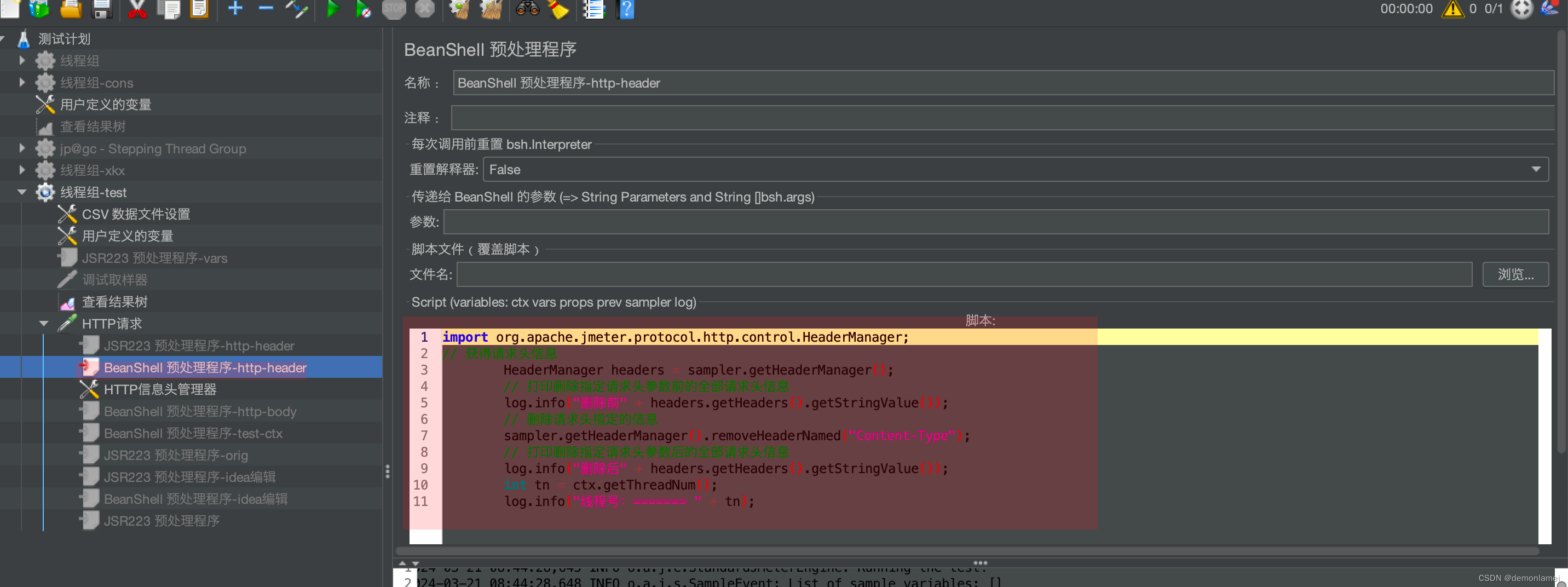Stop the running test

click(x=394, y=10)
